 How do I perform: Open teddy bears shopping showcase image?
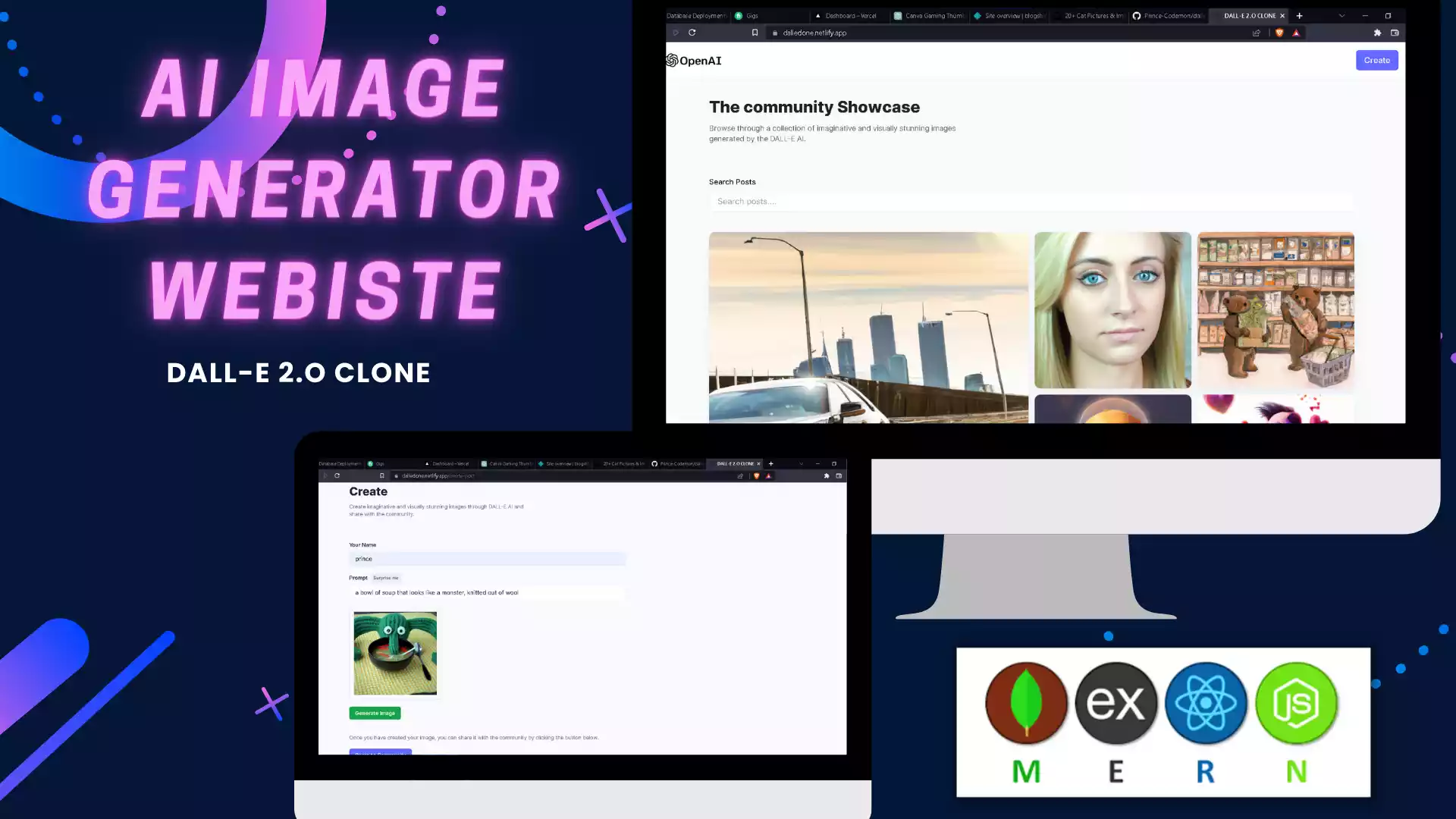click(1276, 309)
